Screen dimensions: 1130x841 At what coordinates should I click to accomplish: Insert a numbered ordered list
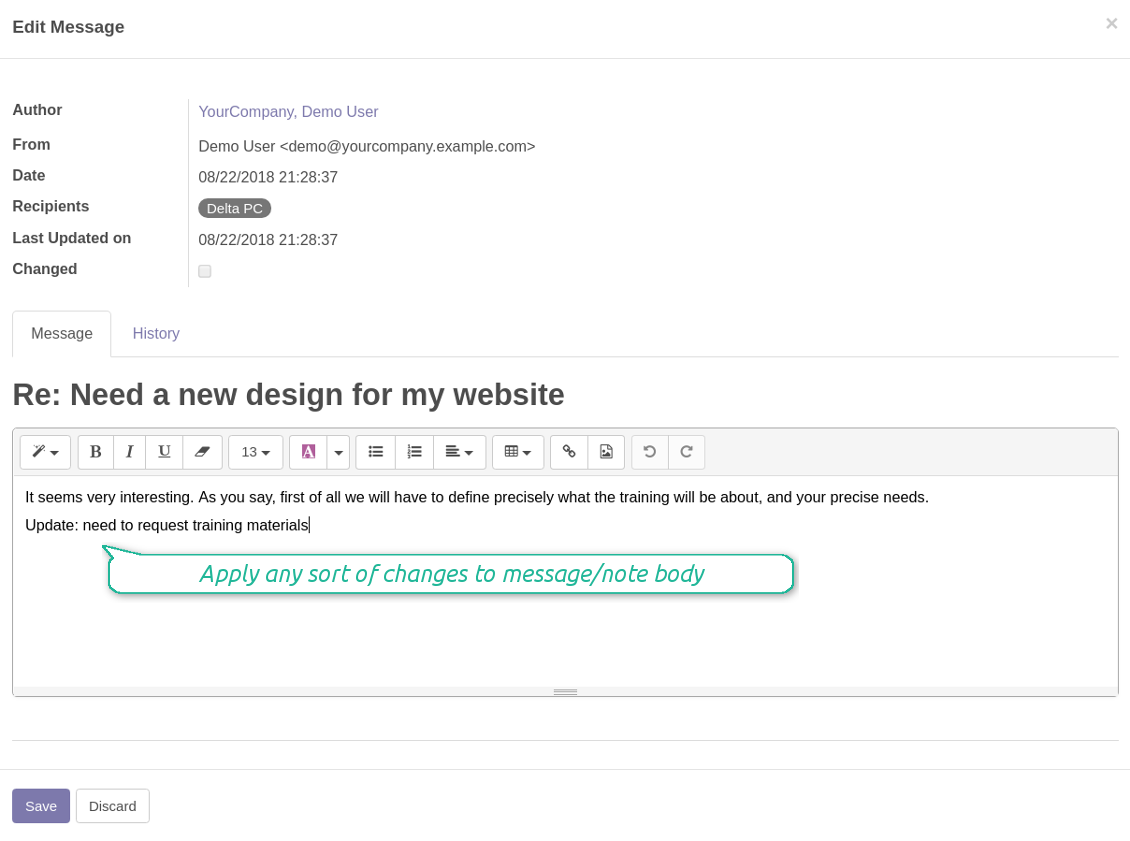[x=414, y=452]
